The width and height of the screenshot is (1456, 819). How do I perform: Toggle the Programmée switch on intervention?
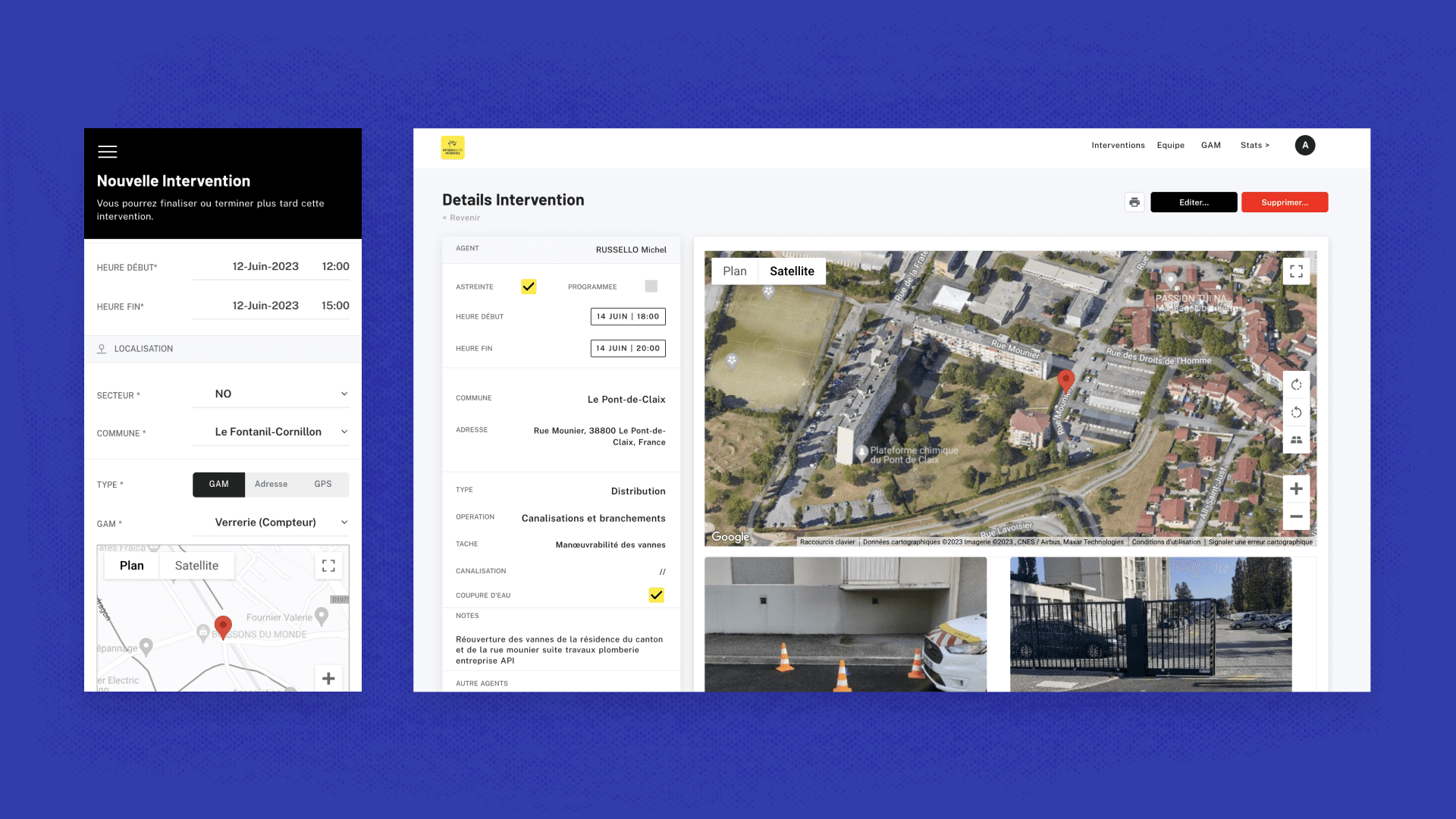[651, 286]
